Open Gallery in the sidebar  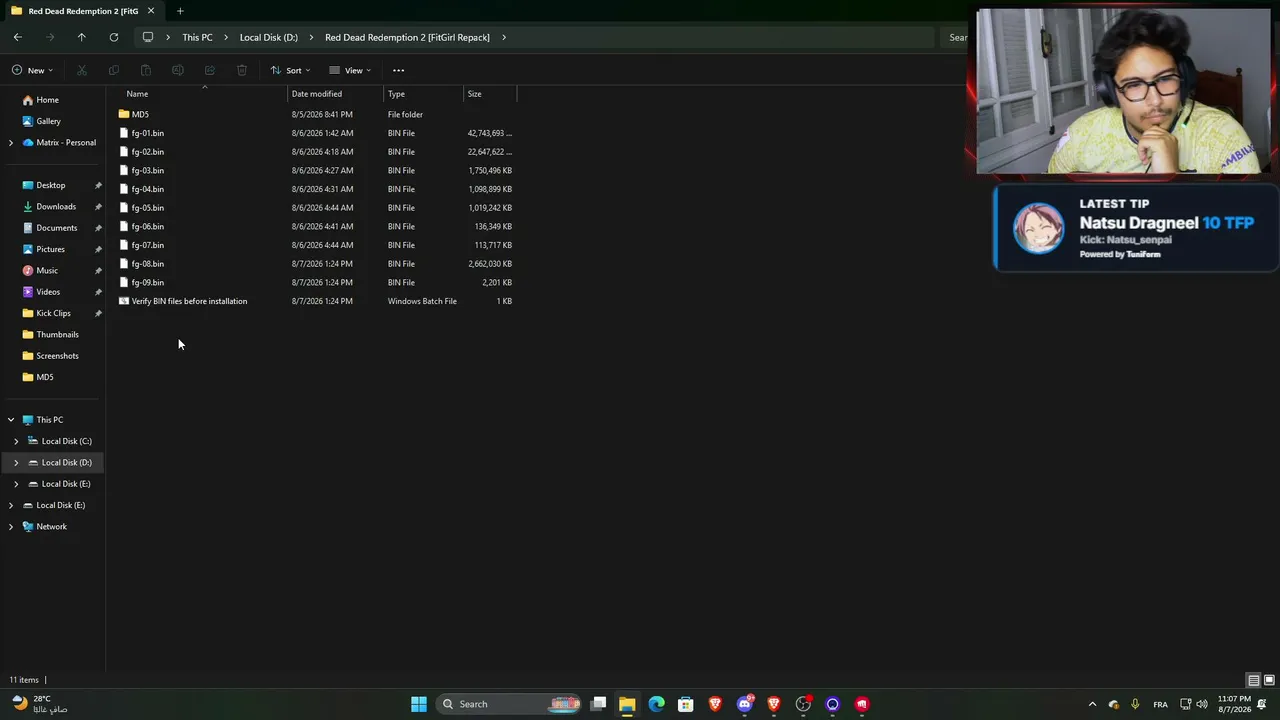click(x=48, y=121)
